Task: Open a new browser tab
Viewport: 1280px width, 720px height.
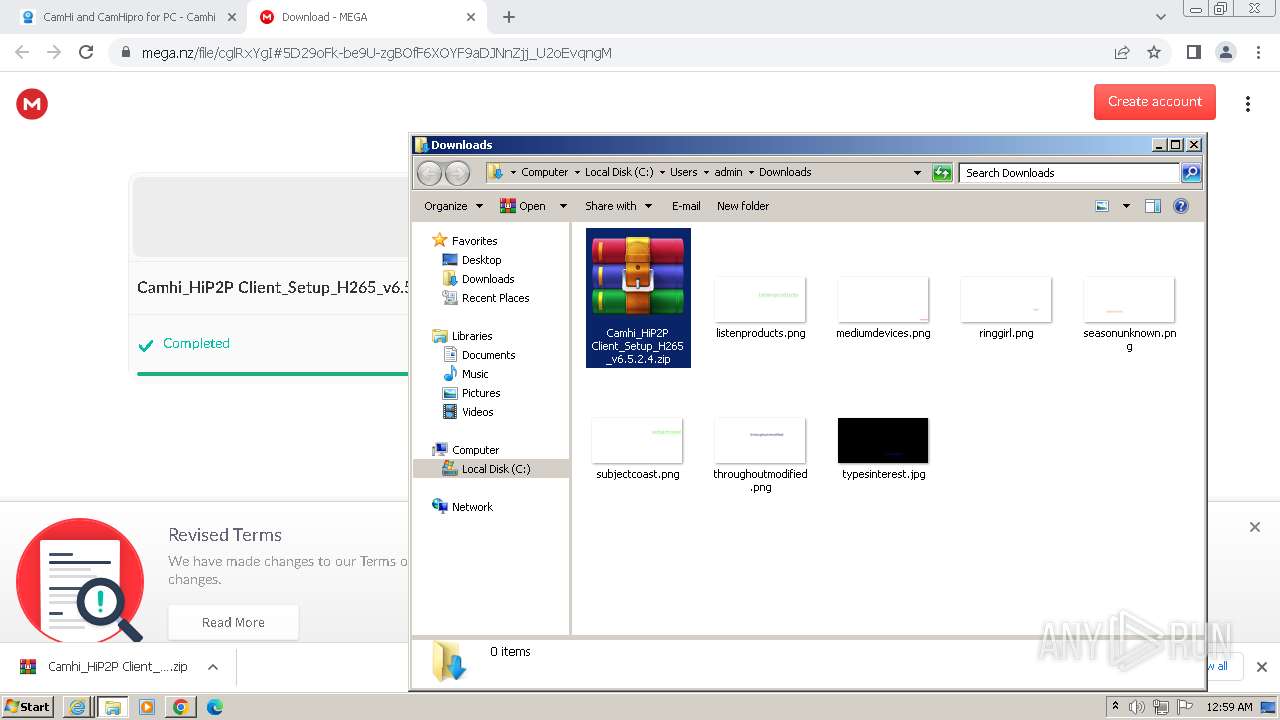Action: 509,17
